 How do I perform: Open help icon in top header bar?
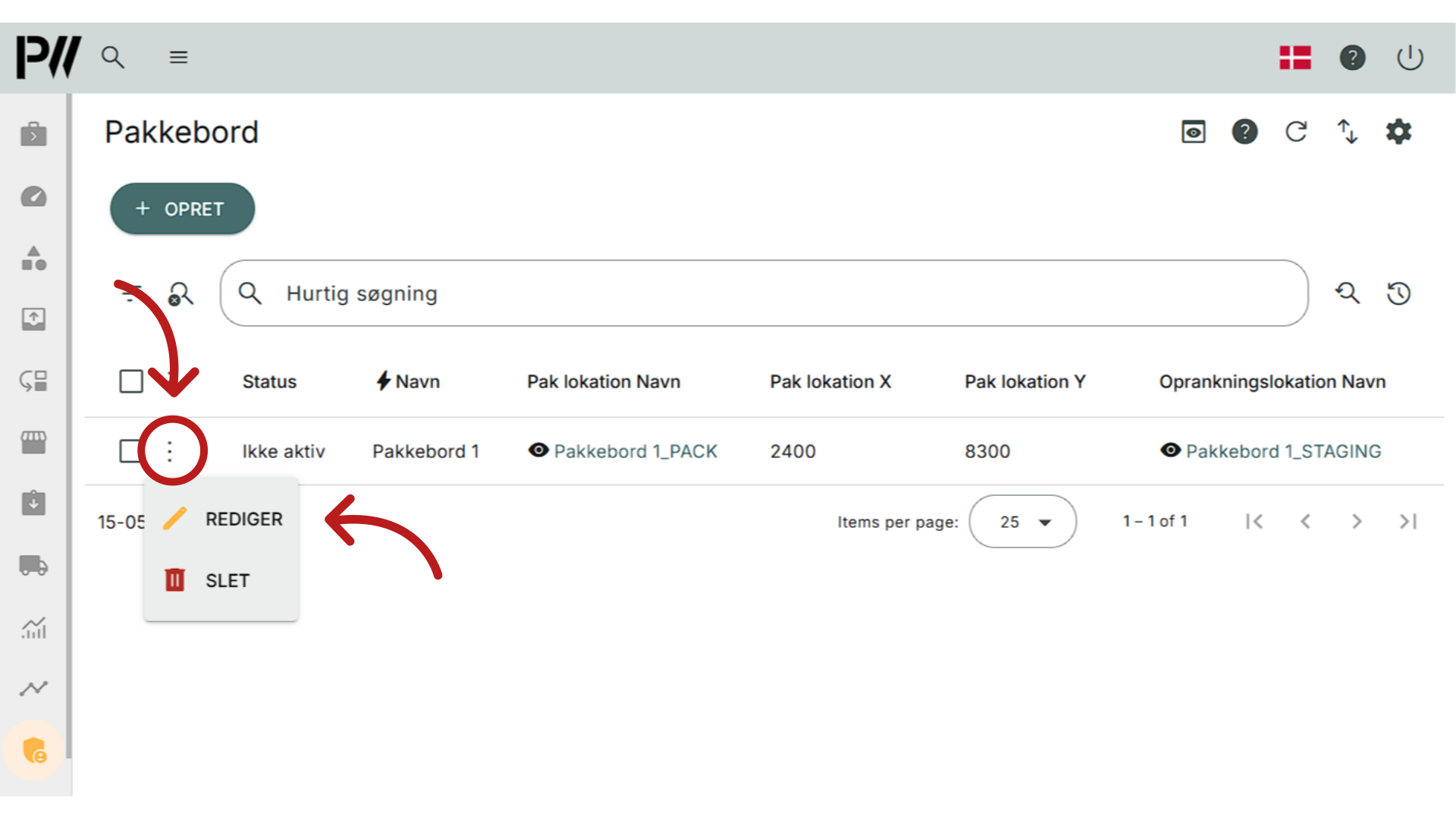pos(1352,58)
